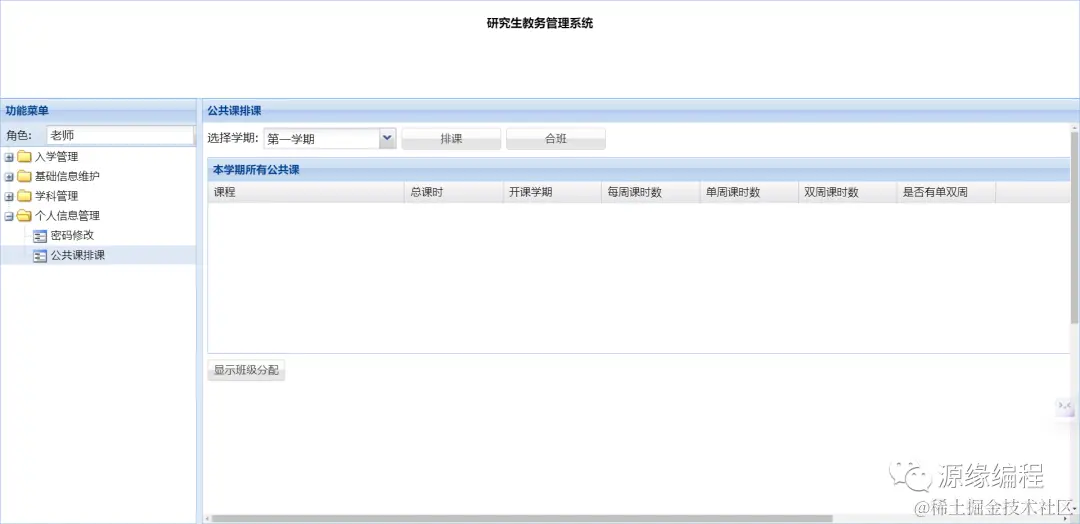The width and height of the screenshot is (1080, 524).
Task: Expand the 基础信息维护 tree node
Action: (9, 176)
